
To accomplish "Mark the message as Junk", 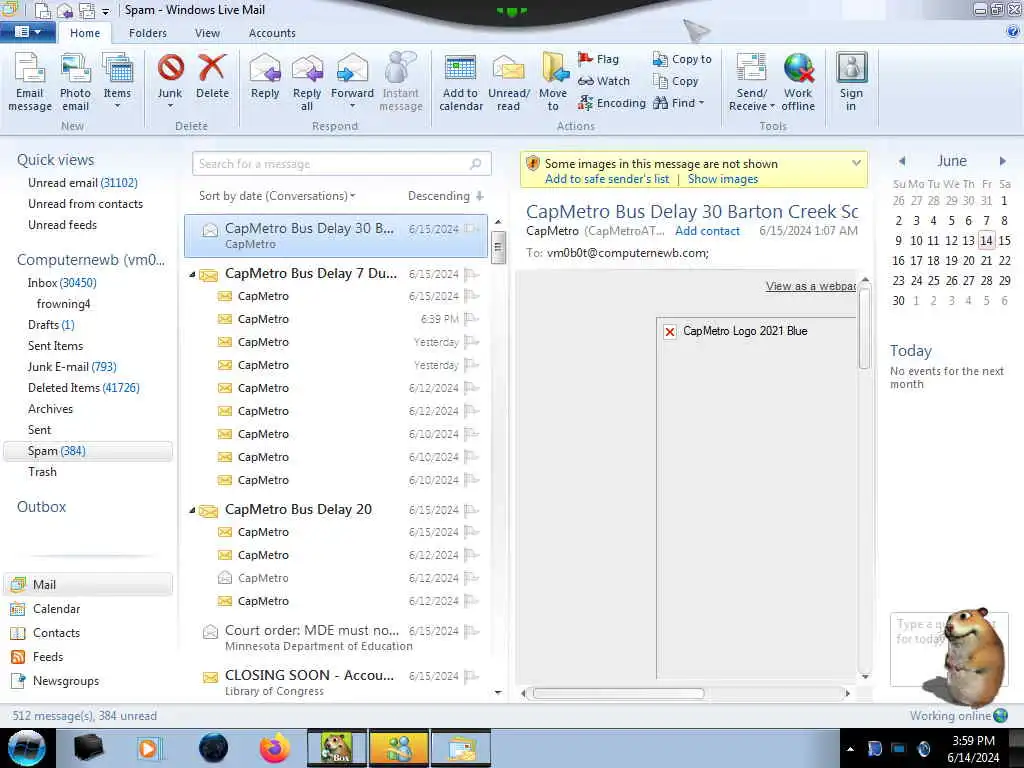I will 170,82.
